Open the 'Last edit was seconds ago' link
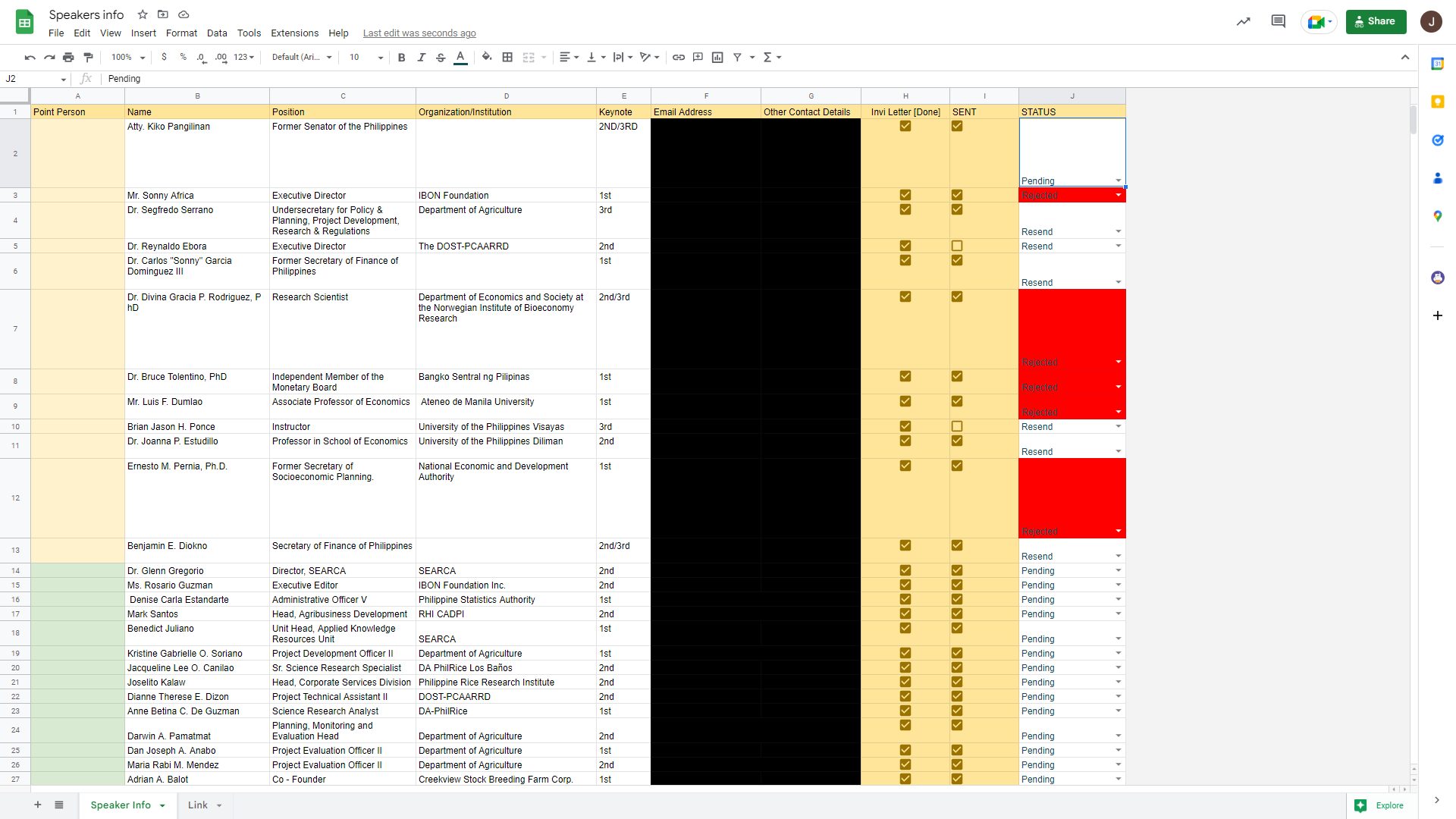The width and height of the screenshot is (1456, 819). [419, 33]
